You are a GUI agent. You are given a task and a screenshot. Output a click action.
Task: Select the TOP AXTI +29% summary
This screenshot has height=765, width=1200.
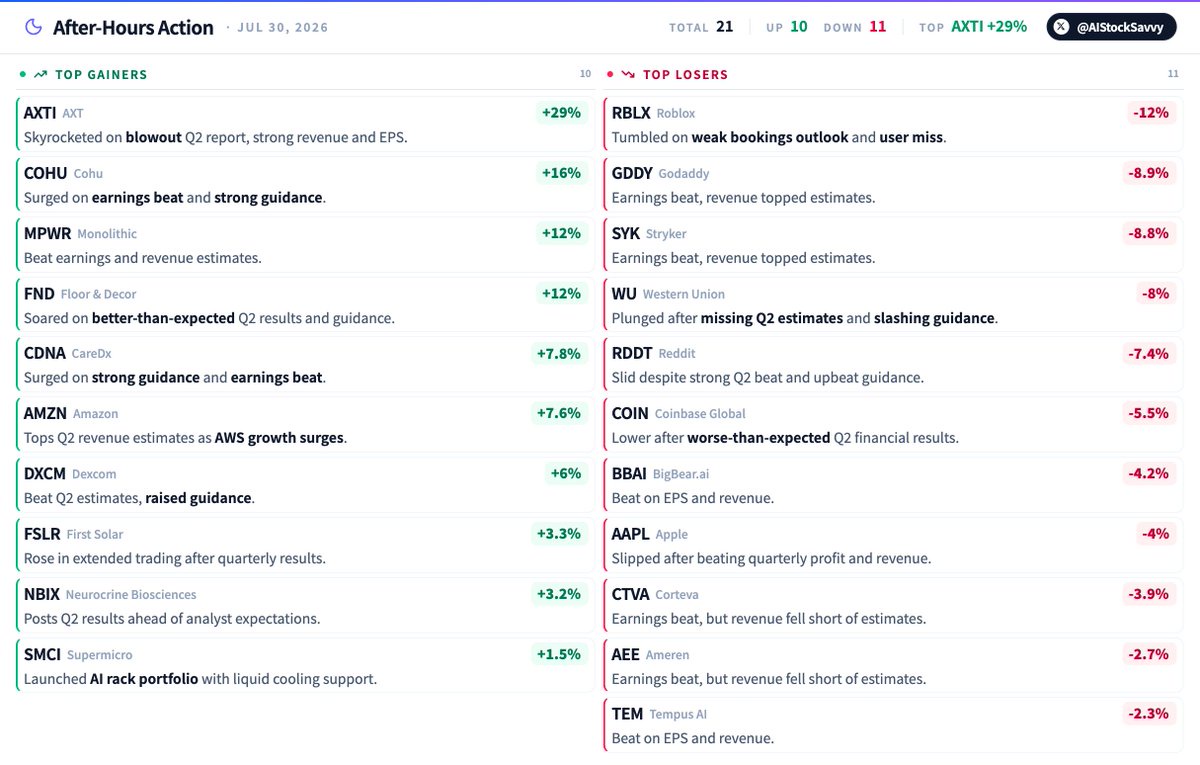pyautogui.click(x=973, y=27)
